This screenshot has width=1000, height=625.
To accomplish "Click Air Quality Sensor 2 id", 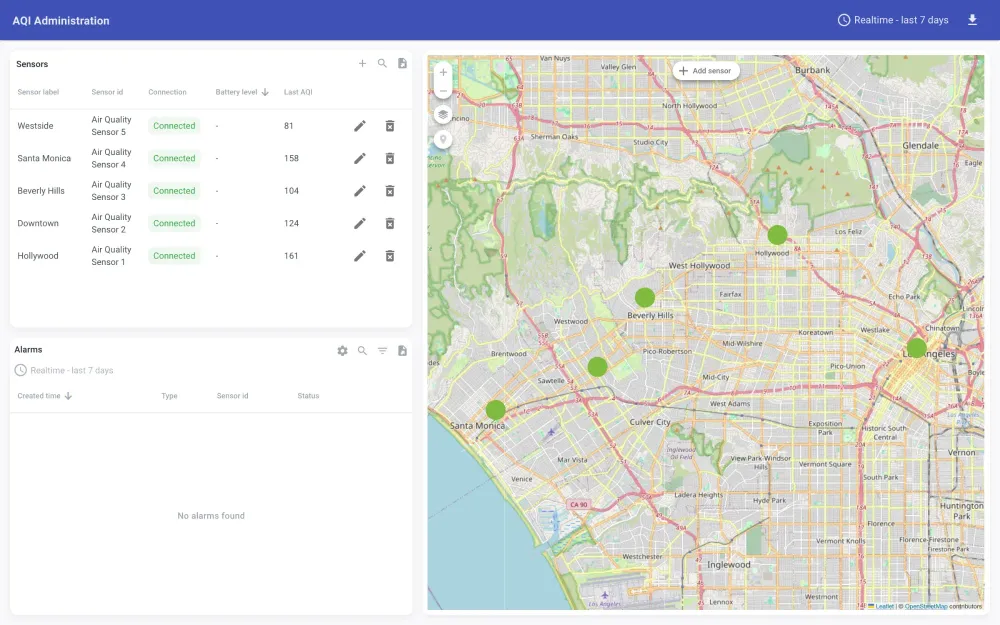I will (111, 223).
